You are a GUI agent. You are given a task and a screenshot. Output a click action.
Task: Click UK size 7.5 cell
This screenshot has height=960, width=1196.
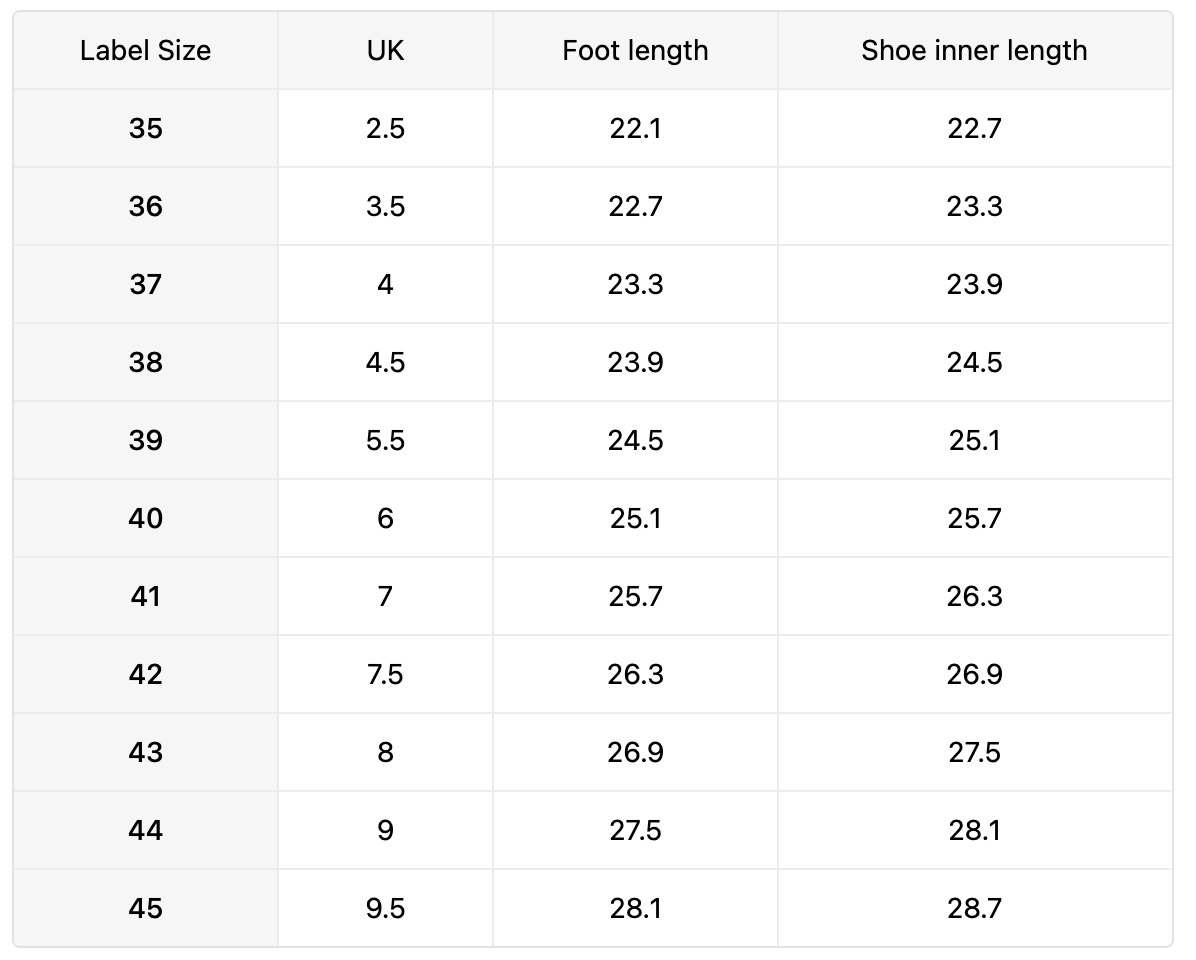[x=385, y=675]
